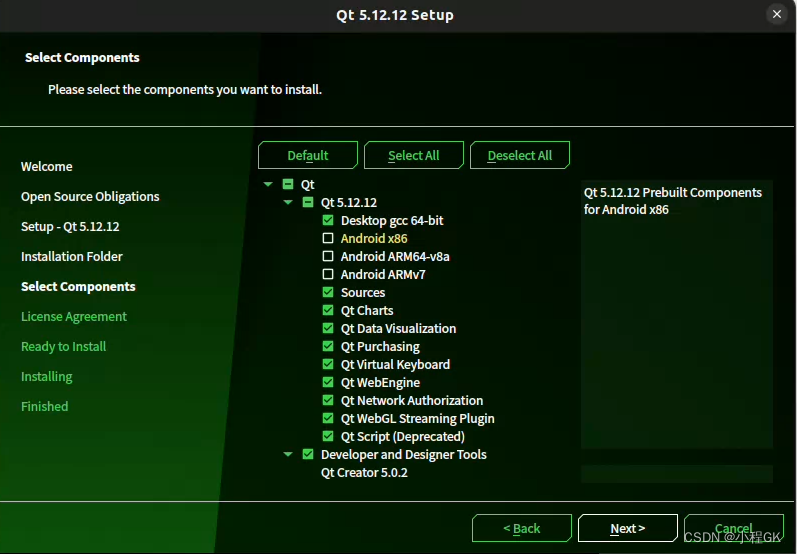Toggle Qt Data Visualization checkbox
This screenshot has width=797, height=554.
(328, 328)
